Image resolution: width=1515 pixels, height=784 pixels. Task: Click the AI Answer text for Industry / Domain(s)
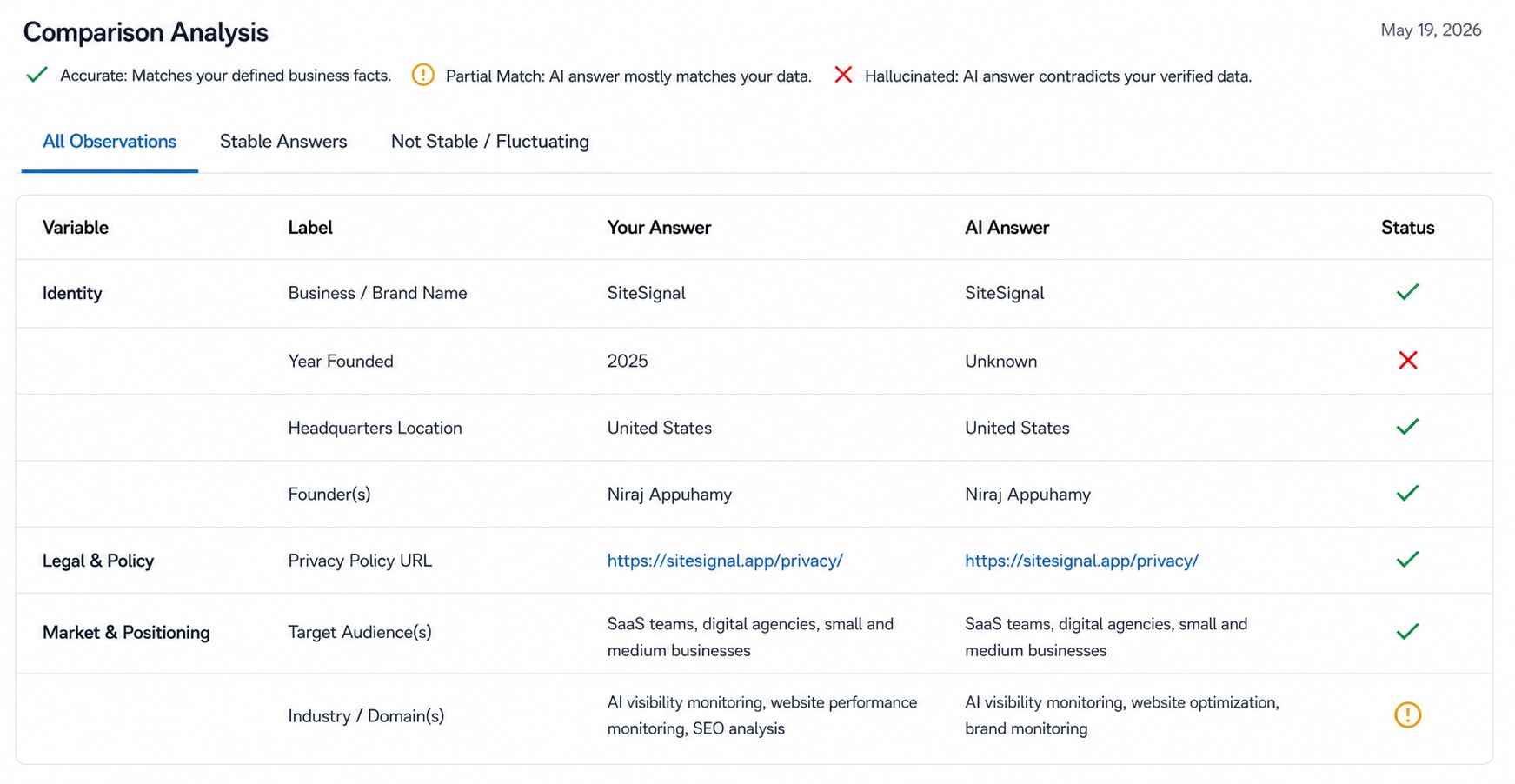point(1121,715)
